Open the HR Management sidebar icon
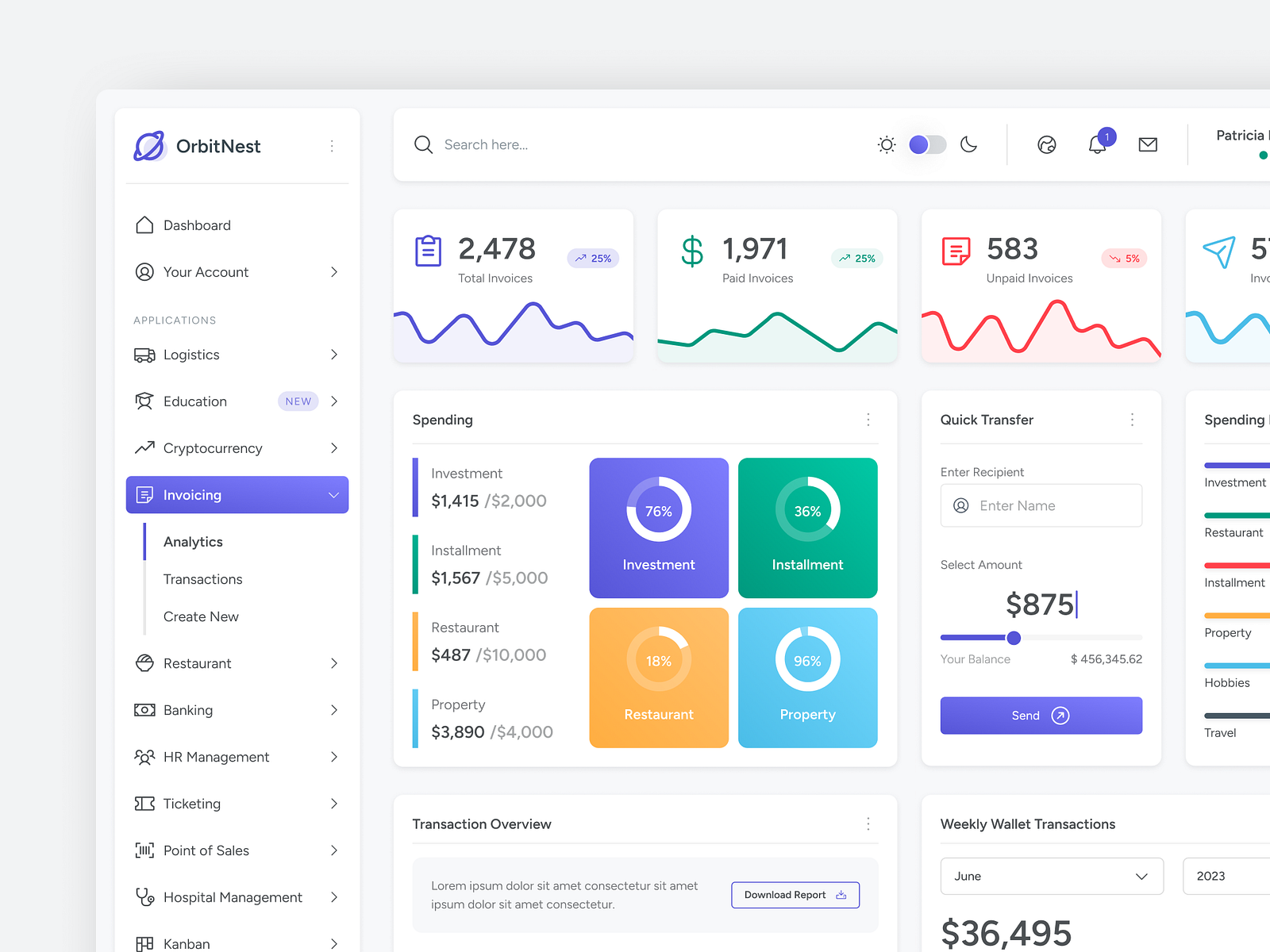This screenshot has width=1270, height=952. (x=144, y=757)
